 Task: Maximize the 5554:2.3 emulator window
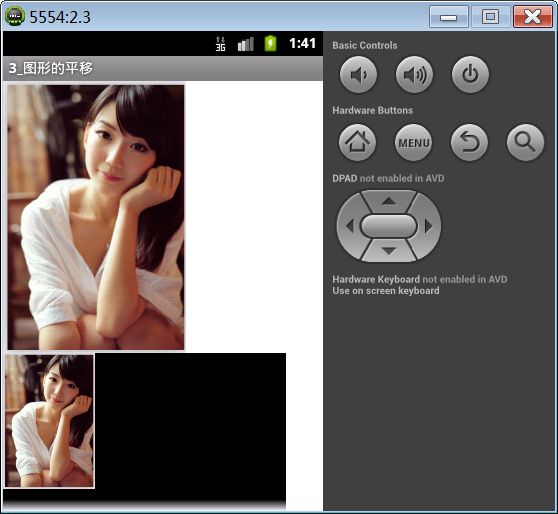pyautogui.click(x=490, y=16)
